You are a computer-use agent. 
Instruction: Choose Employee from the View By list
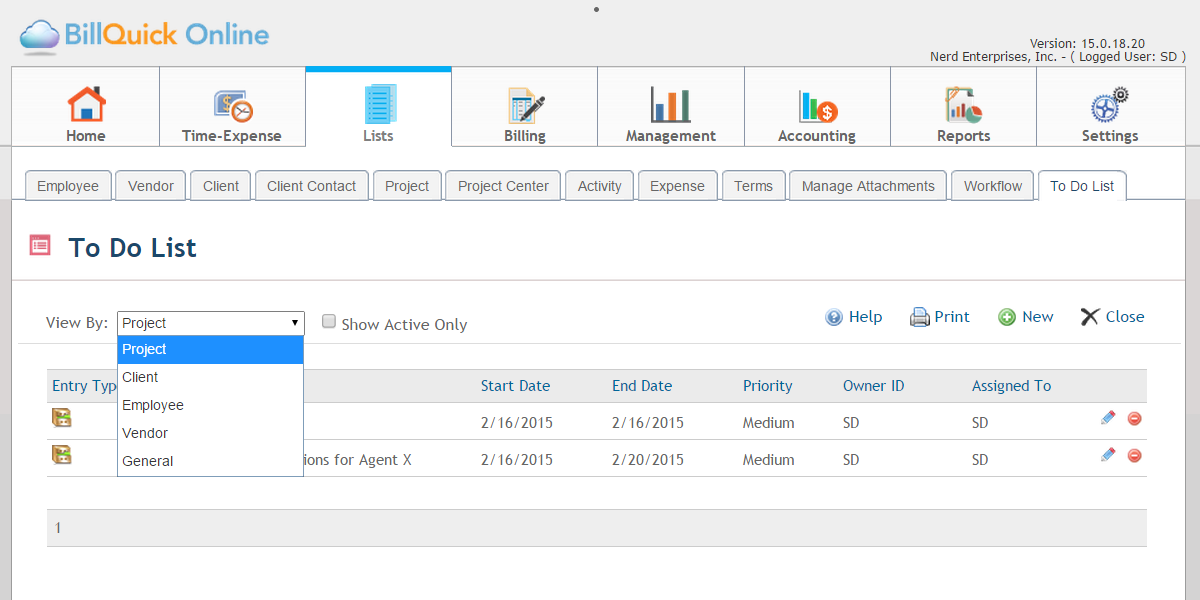click(x=210, y=405)
